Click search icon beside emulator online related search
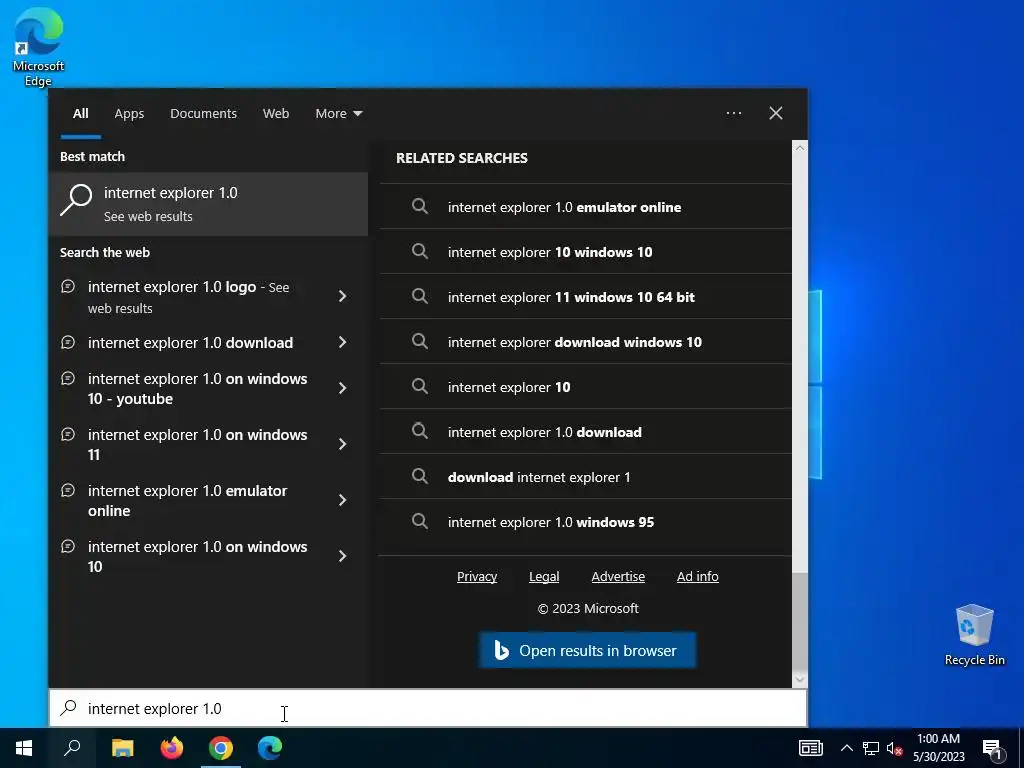The width and height of the screenshot is (1024, 768). pyautogui.click(x=420, y=206)
